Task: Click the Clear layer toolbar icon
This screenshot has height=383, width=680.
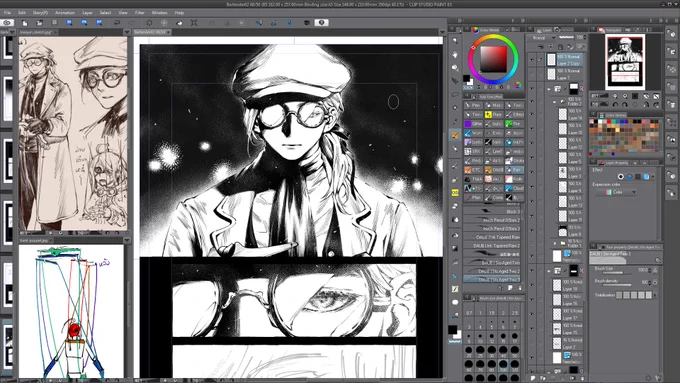Action: point(149,23)
